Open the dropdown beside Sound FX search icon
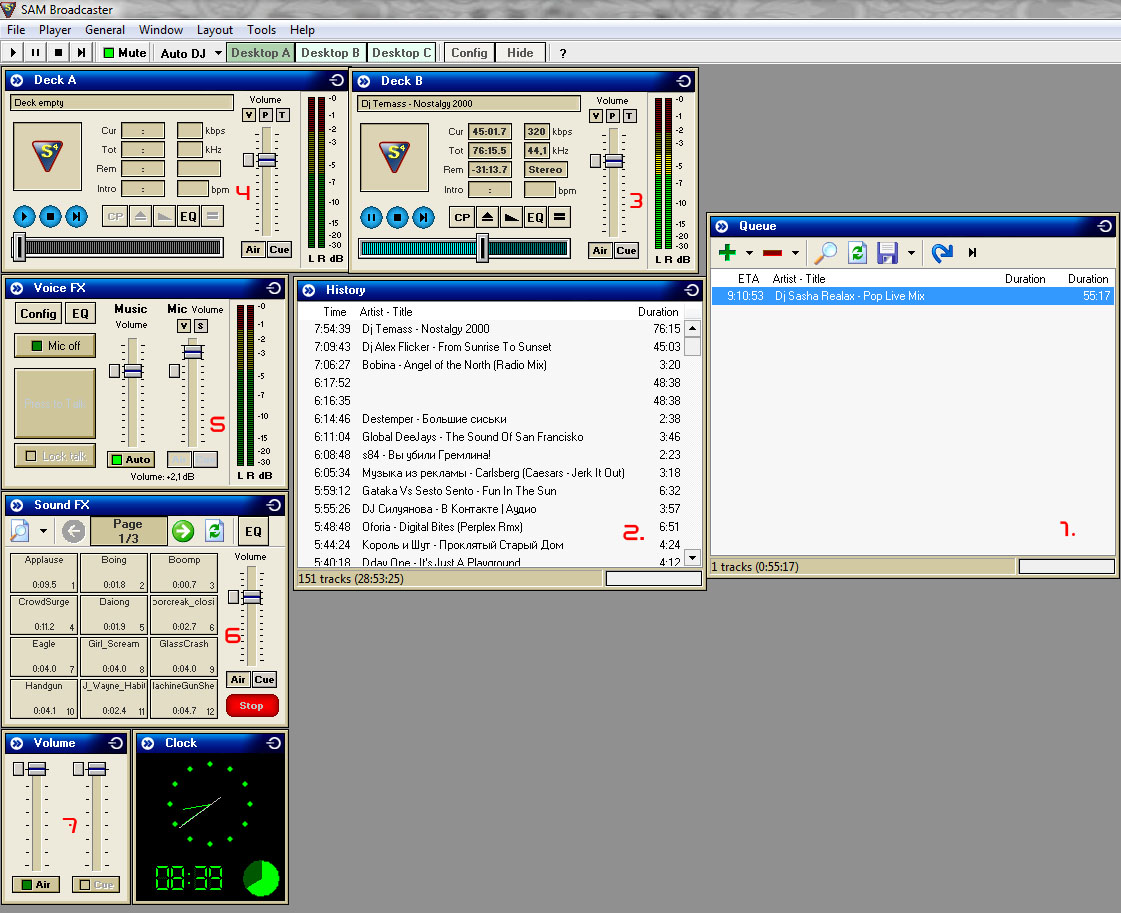The height and width of the screenshot is (913, 1121). (44, 531)
